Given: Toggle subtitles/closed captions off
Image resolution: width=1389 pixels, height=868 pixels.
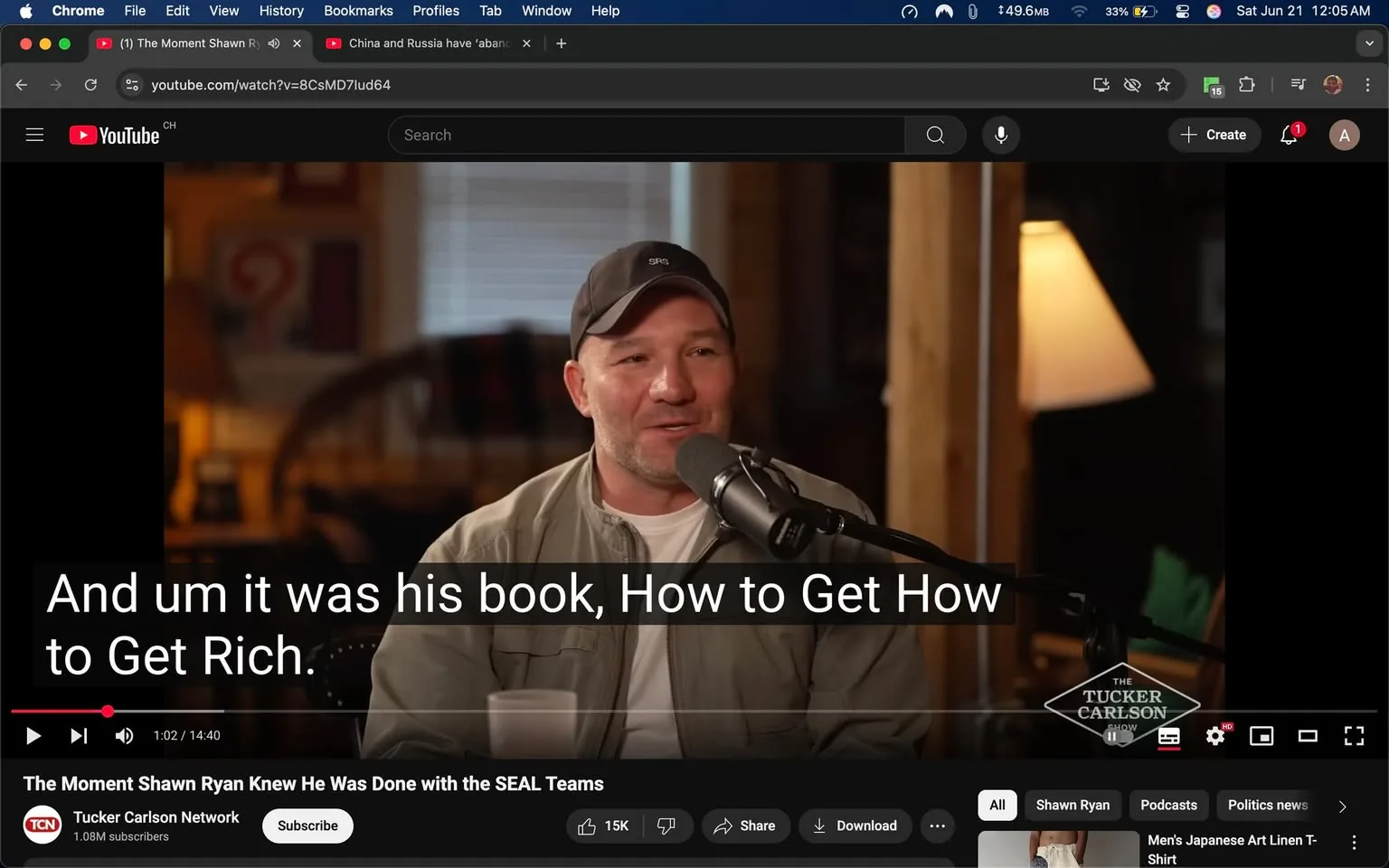Looking at the screenshot, I should (1168, 736).
